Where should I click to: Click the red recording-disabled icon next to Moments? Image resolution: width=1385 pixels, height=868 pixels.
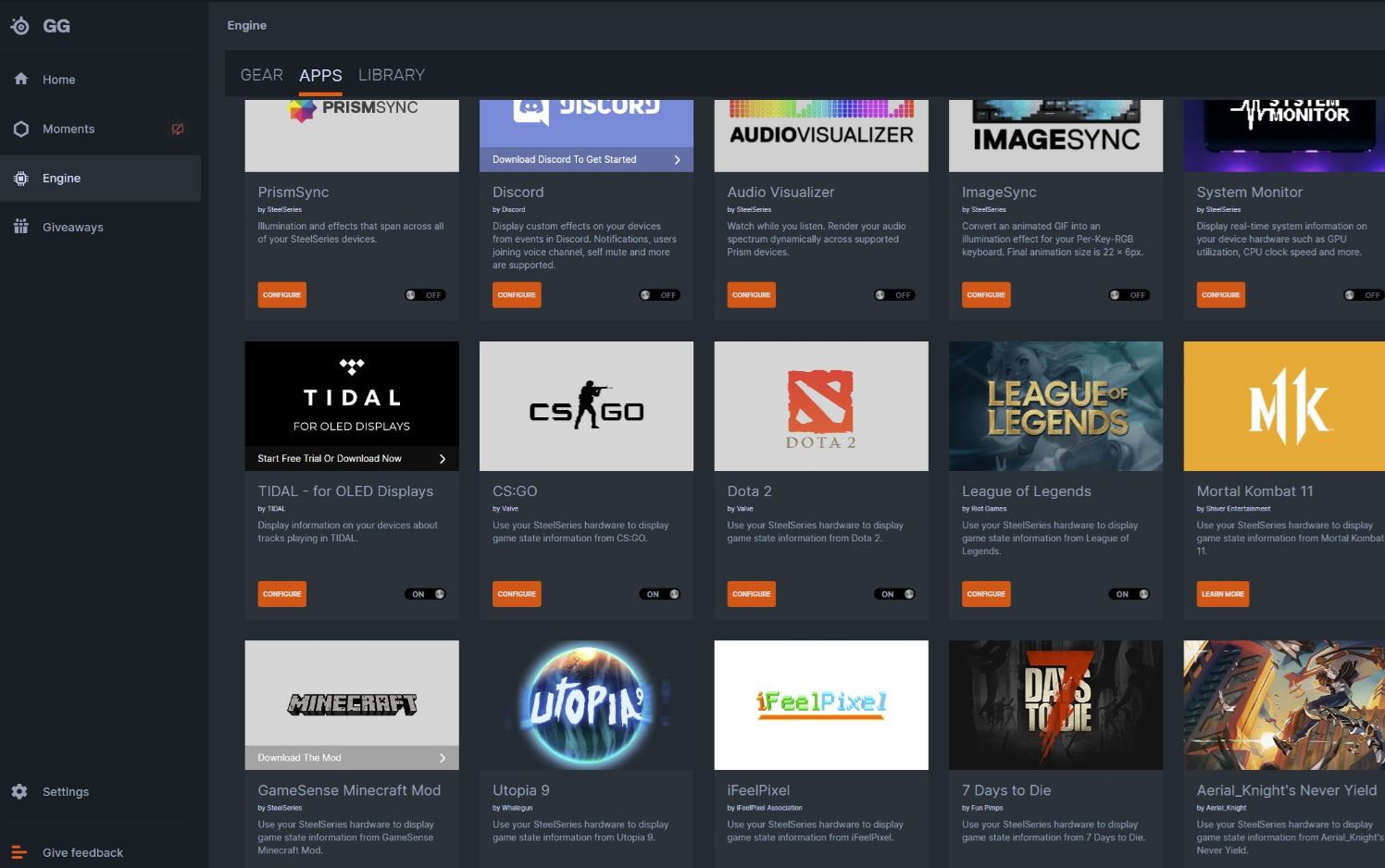[178, 129]
